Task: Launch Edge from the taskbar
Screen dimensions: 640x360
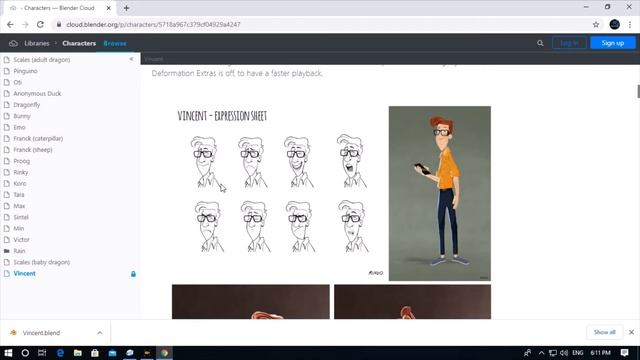Action: click(x=60, y=353)
